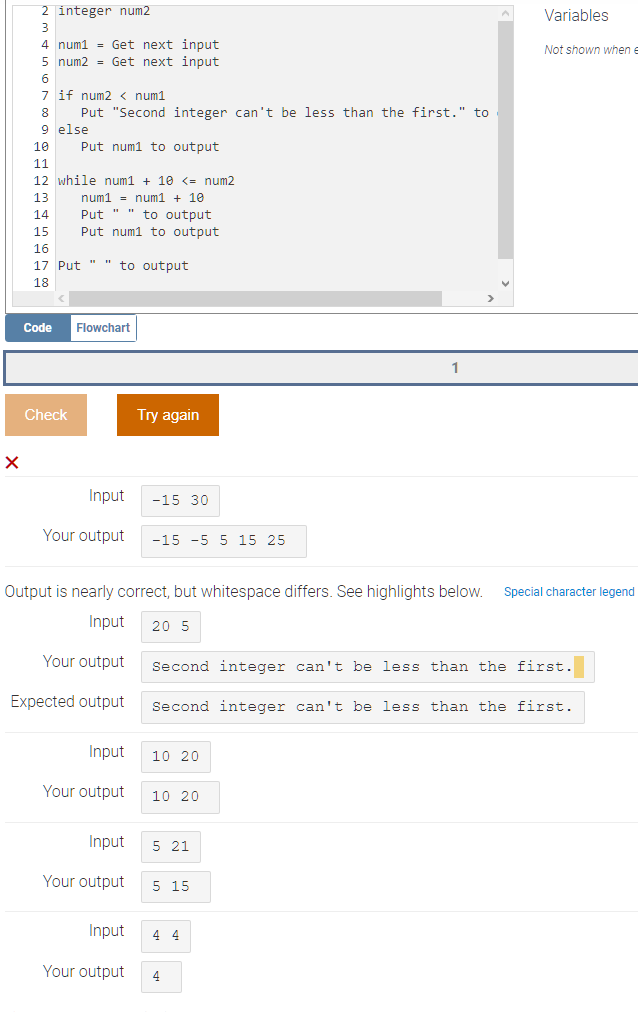This screenshot has height=1012, width=638.
Task: Click output box '5 15'
Action: (x=176, y=887)
